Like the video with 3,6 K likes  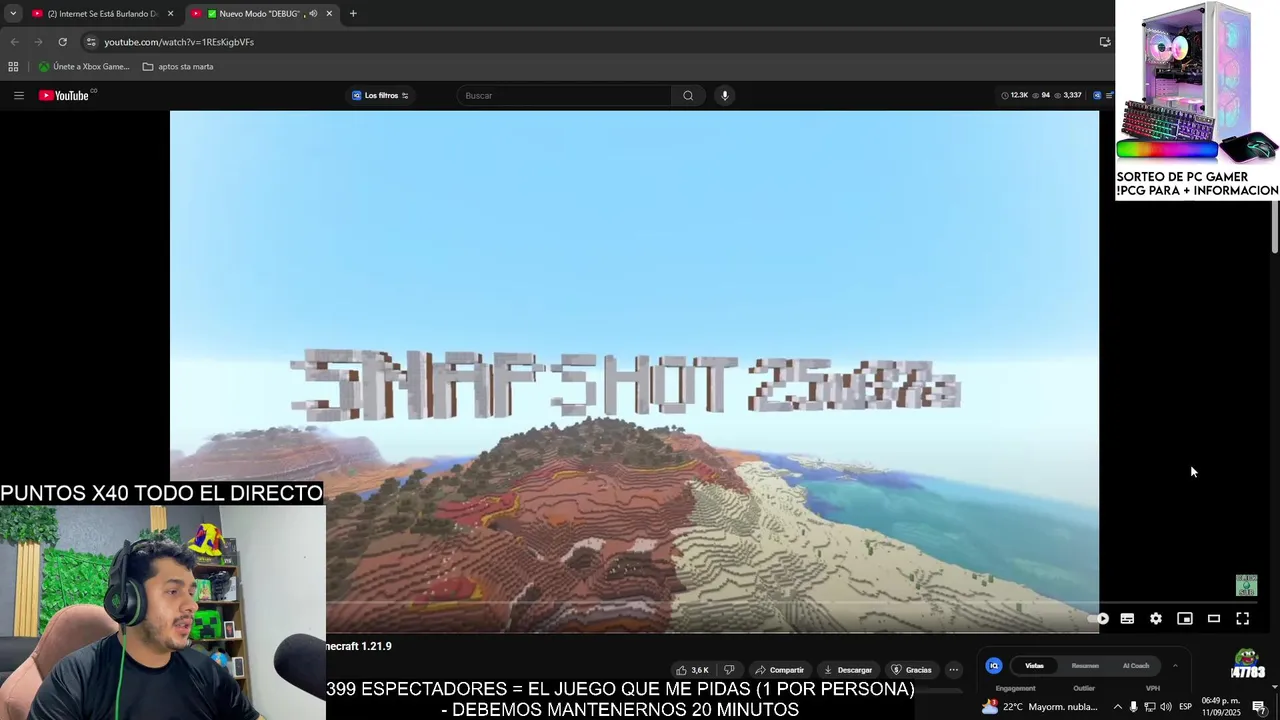tap(693, 670)
